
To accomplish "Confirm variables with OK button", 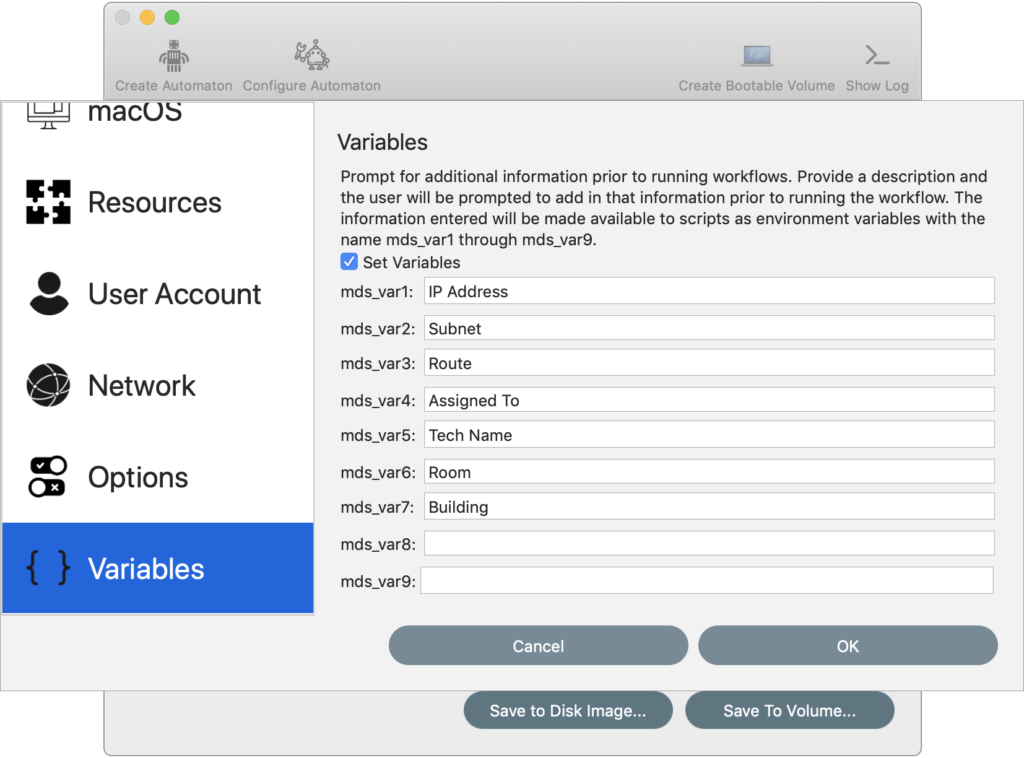I will point(848,646).
